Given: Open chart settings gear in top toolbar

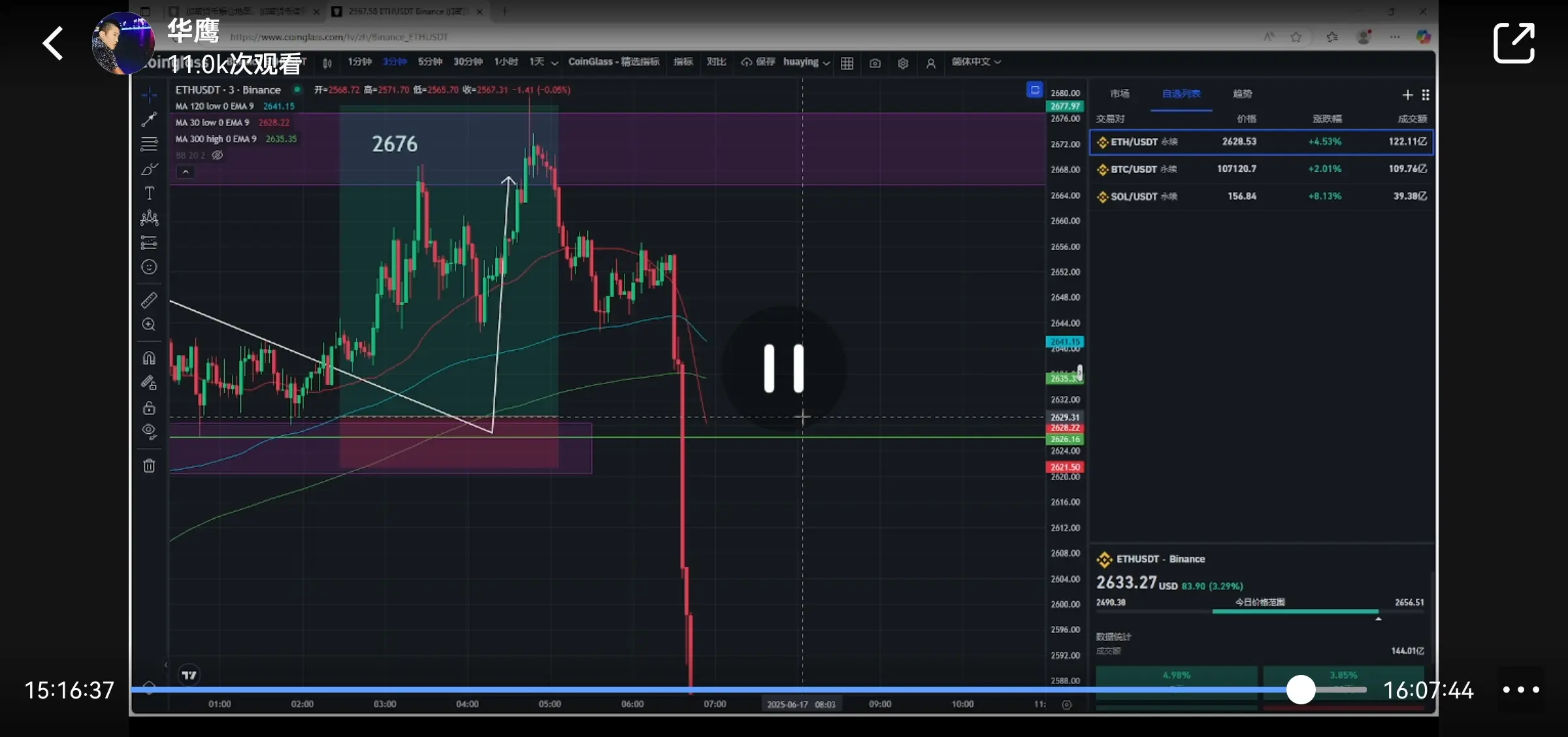Looking at the screenshot, I should pyautogui.click(x=903, y=63).
